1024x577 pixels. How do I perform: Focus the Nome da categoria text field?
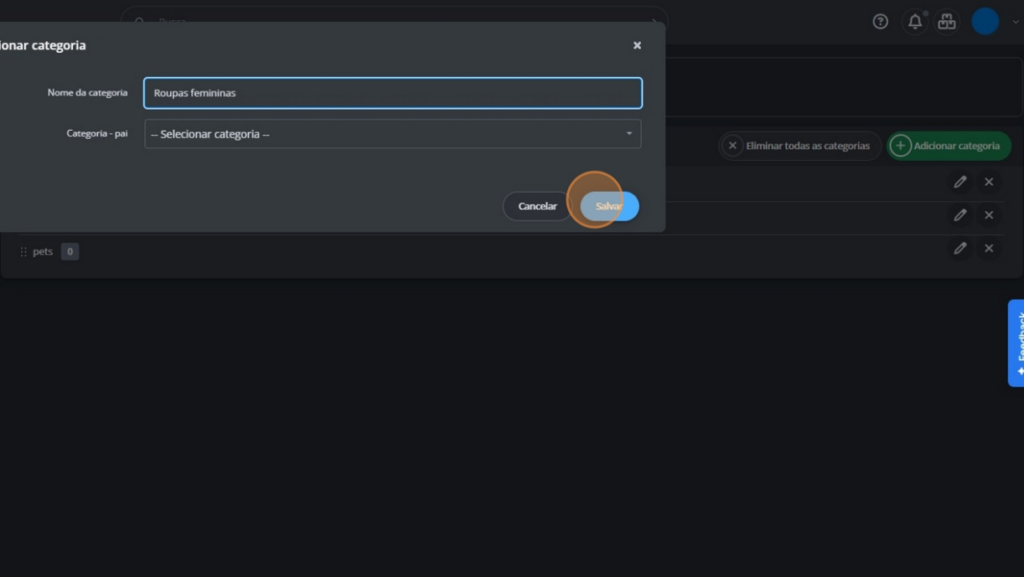[392, 93]
